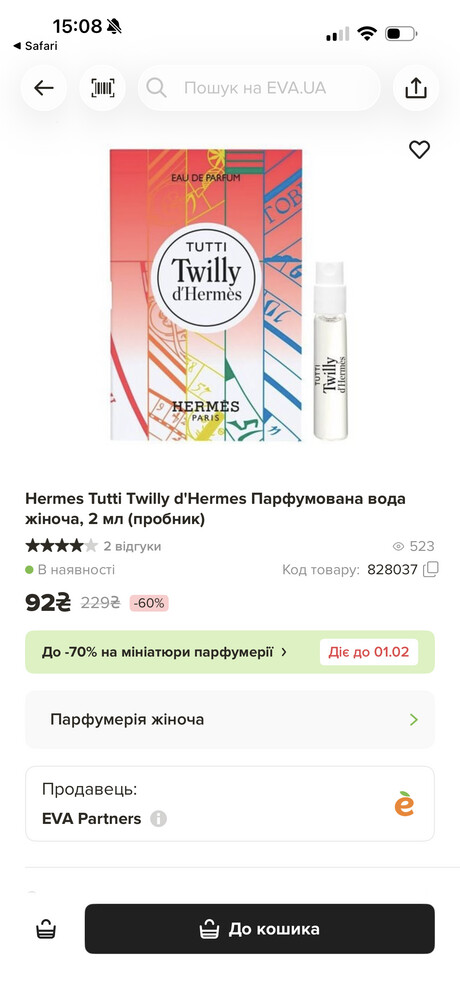Focus the EVA.UA search field
The height and width of the screenshot is (1000, 460).
[x=259, y=88]
